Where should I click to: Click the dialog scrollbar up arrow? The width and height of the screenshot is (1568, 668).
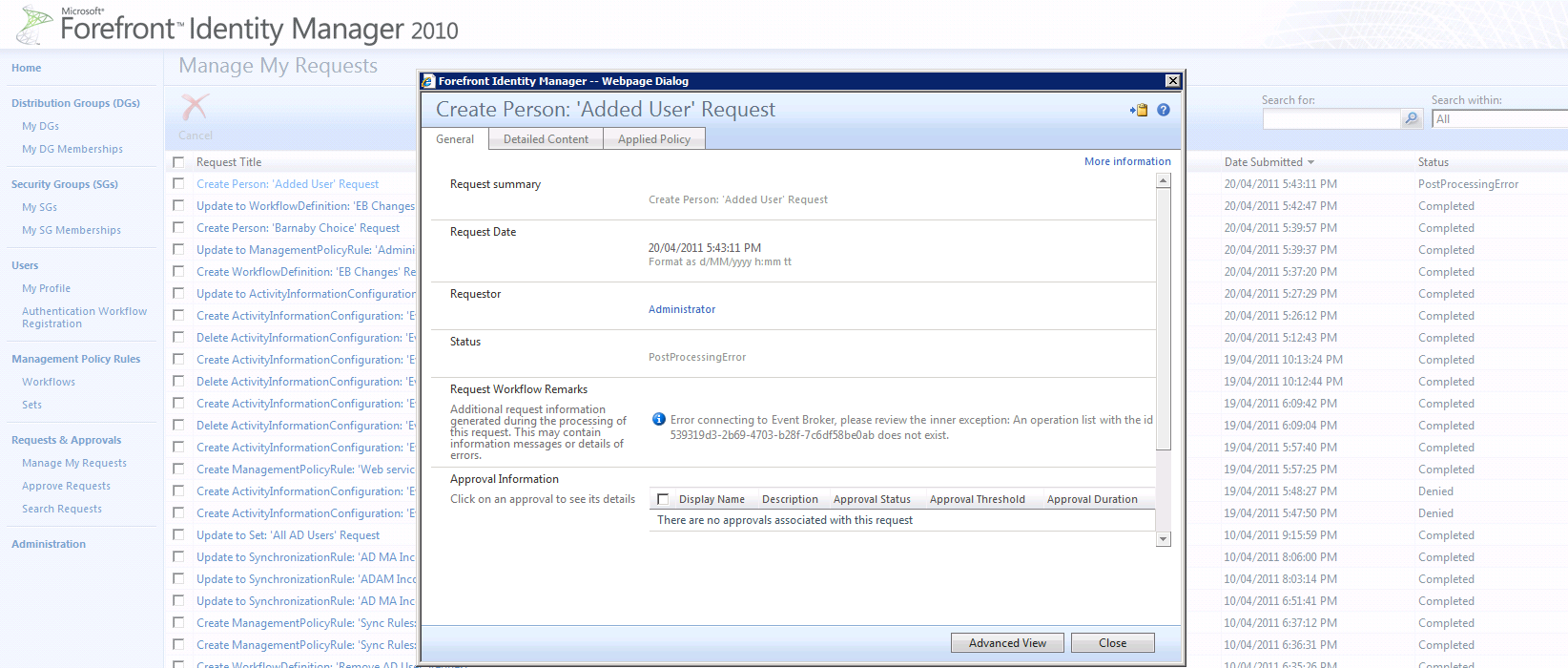tap(1164, 182)
